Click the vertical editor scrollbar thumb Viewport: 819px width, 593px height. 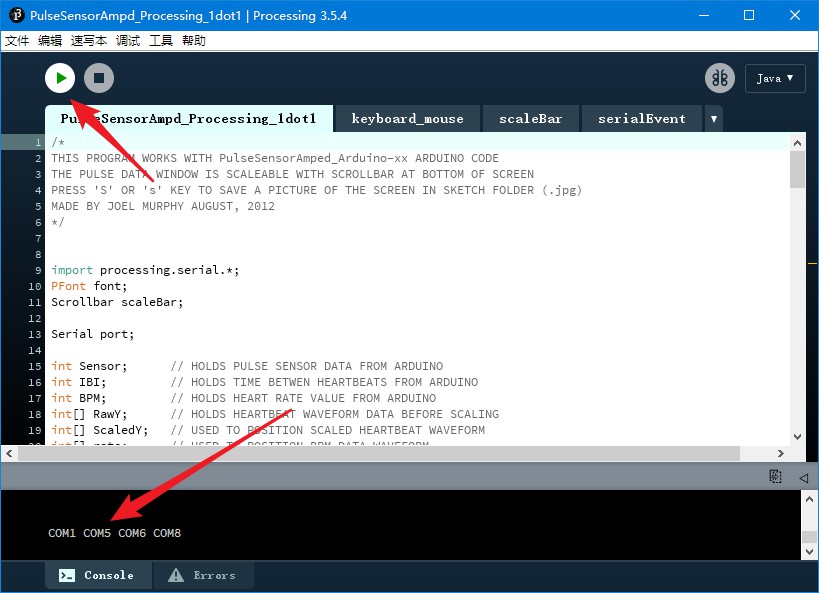tap(797, 169)
